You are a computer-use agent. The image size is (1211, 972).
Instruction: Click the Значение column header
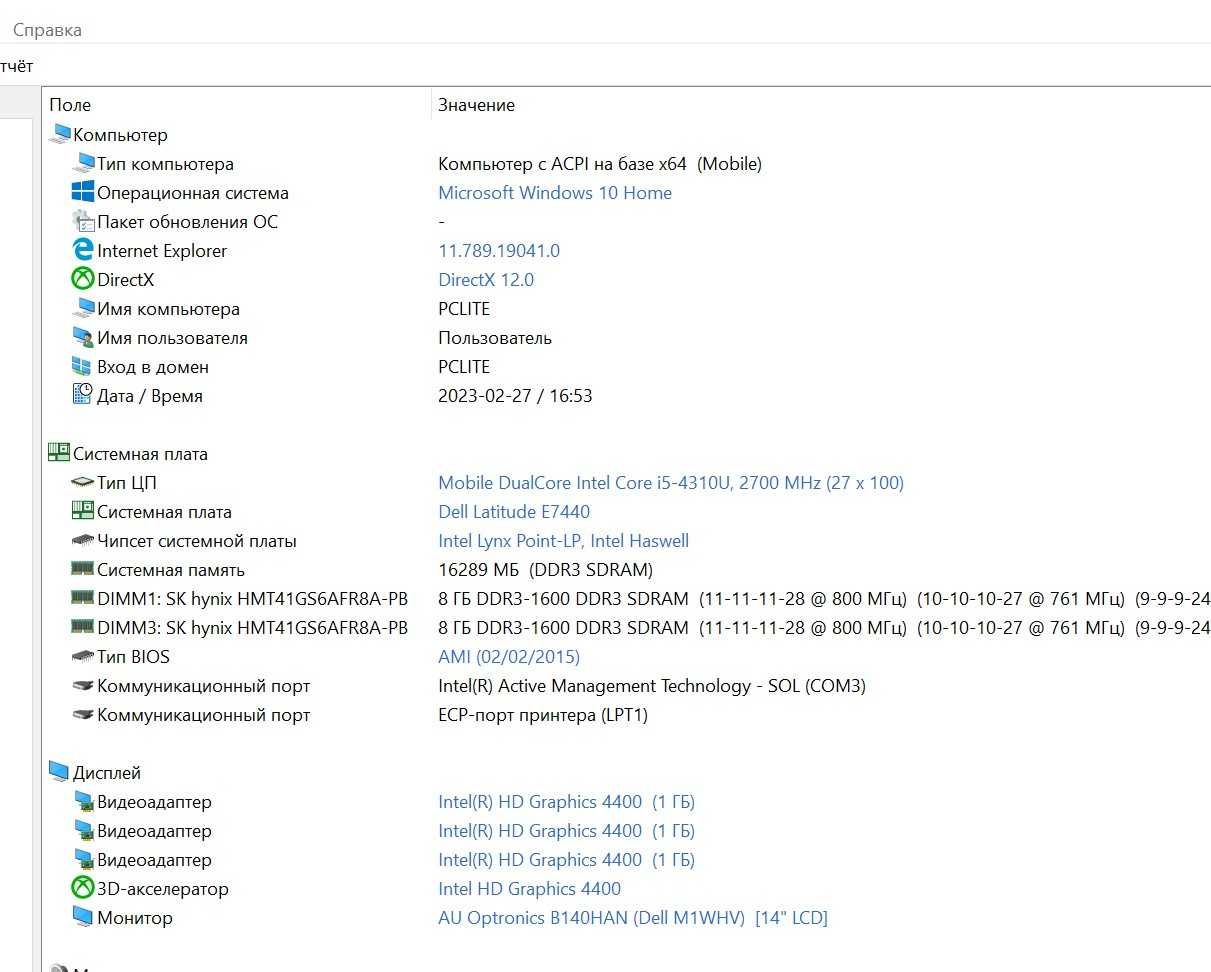pos(476,105)
